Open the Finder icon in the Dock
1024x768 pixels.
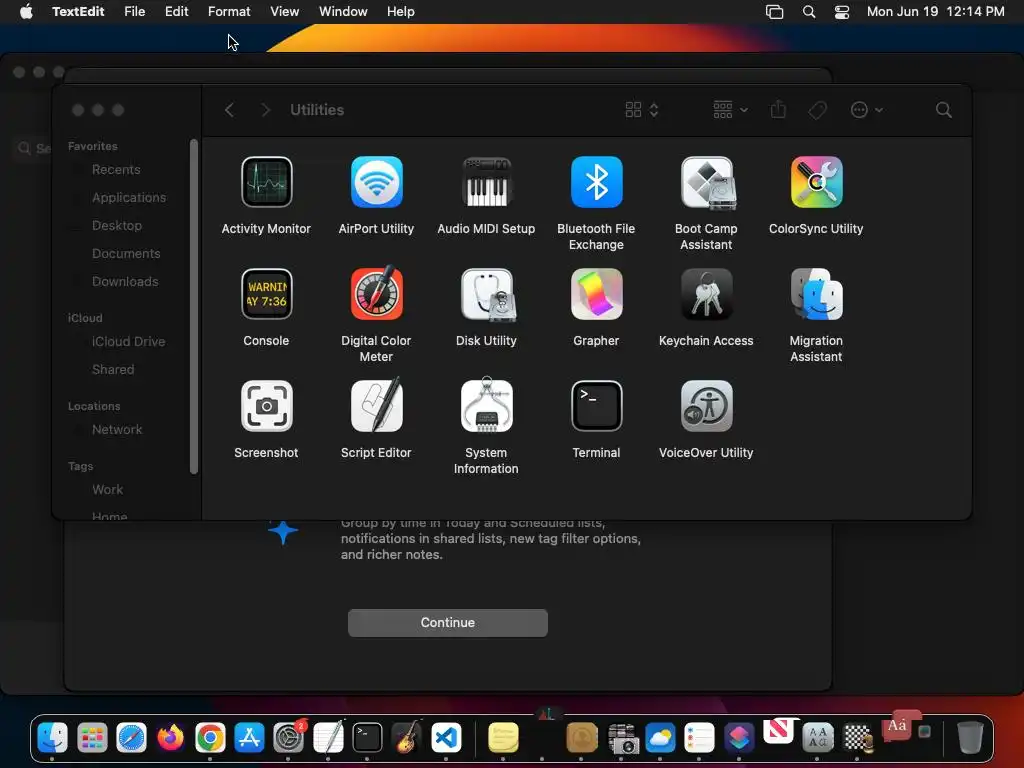(x=52, y=738)
